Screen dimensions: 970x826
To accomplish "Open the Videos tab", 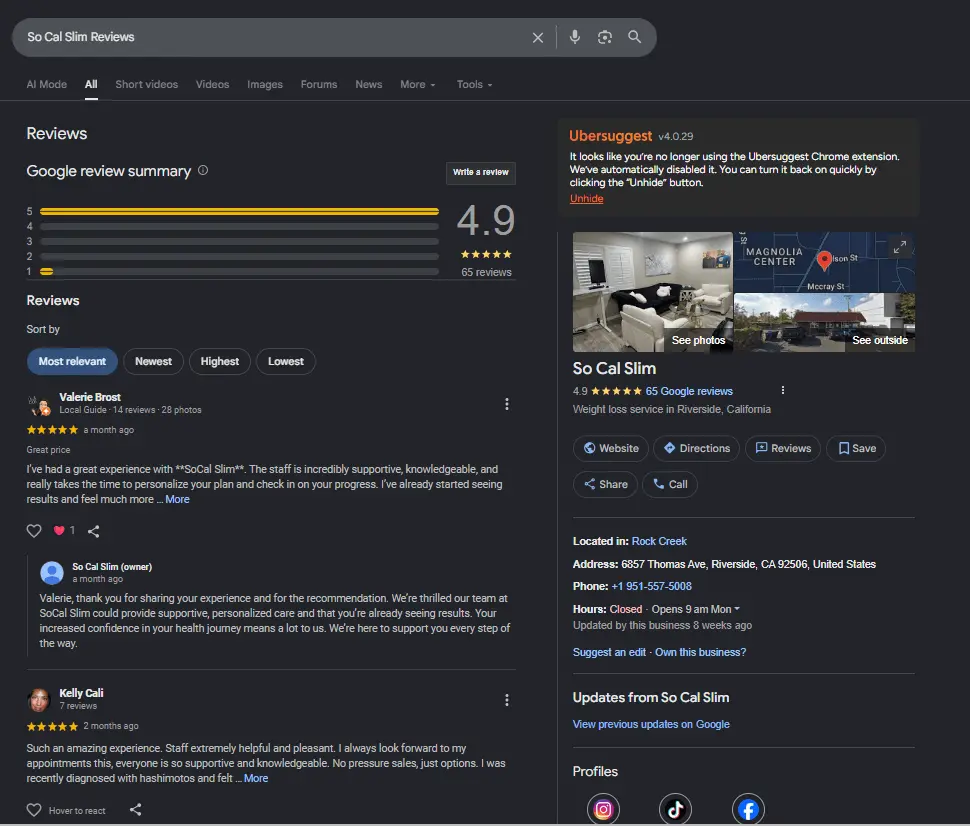I will coord(212,85).
